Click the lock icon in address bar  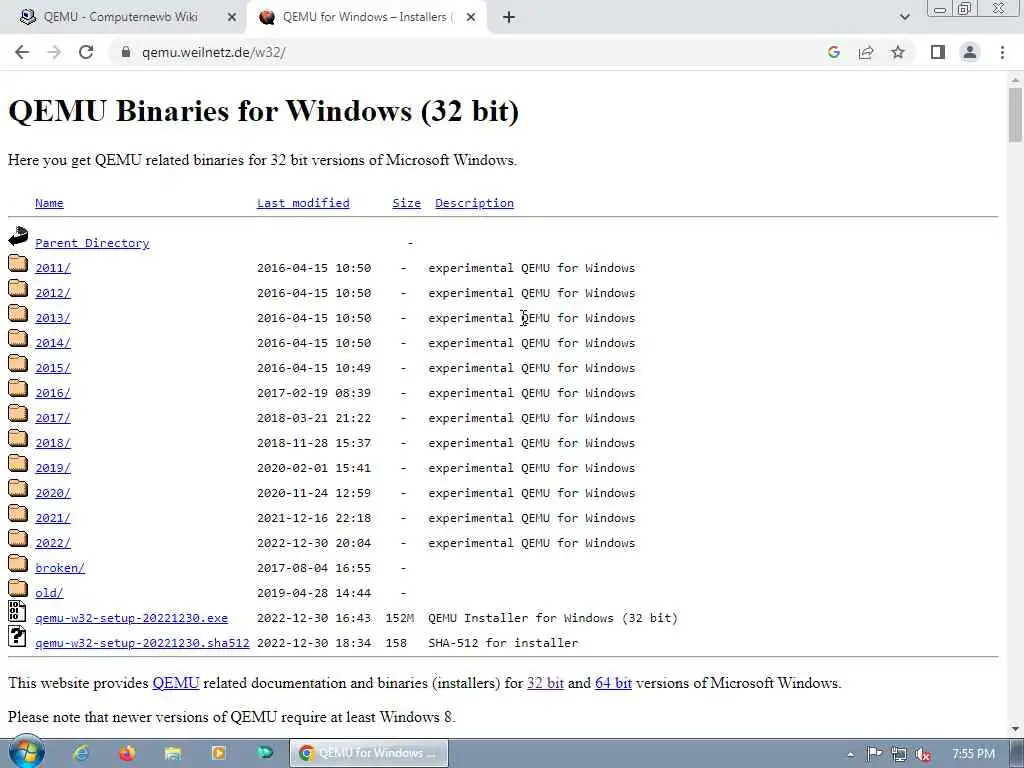pyautogui.click(x=125, y=52)
